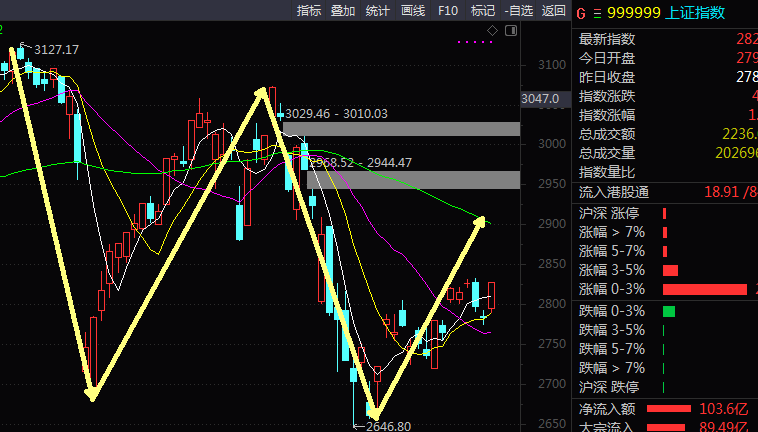Click the 标记 mark button

[482, 11]
